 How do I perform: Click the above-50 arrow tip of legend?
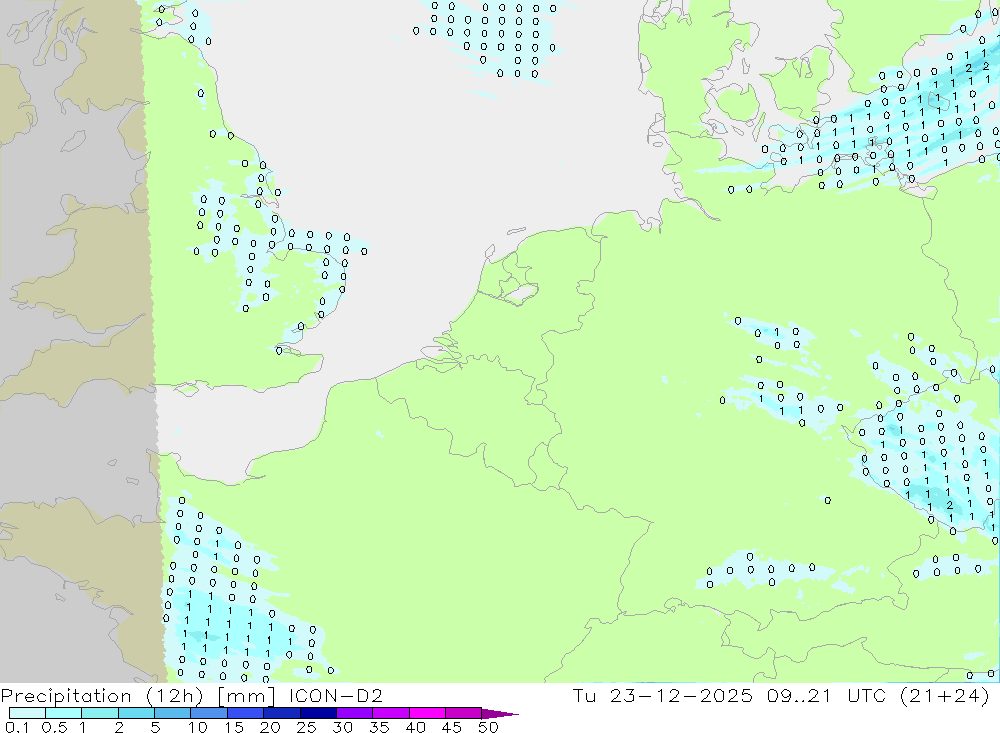click(501, 713)
